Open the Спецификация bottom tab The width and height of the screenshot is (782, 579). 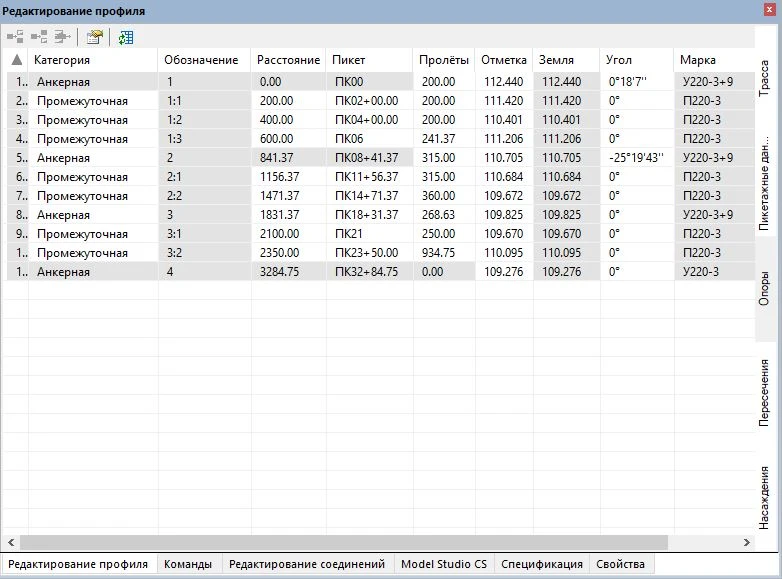541,564
